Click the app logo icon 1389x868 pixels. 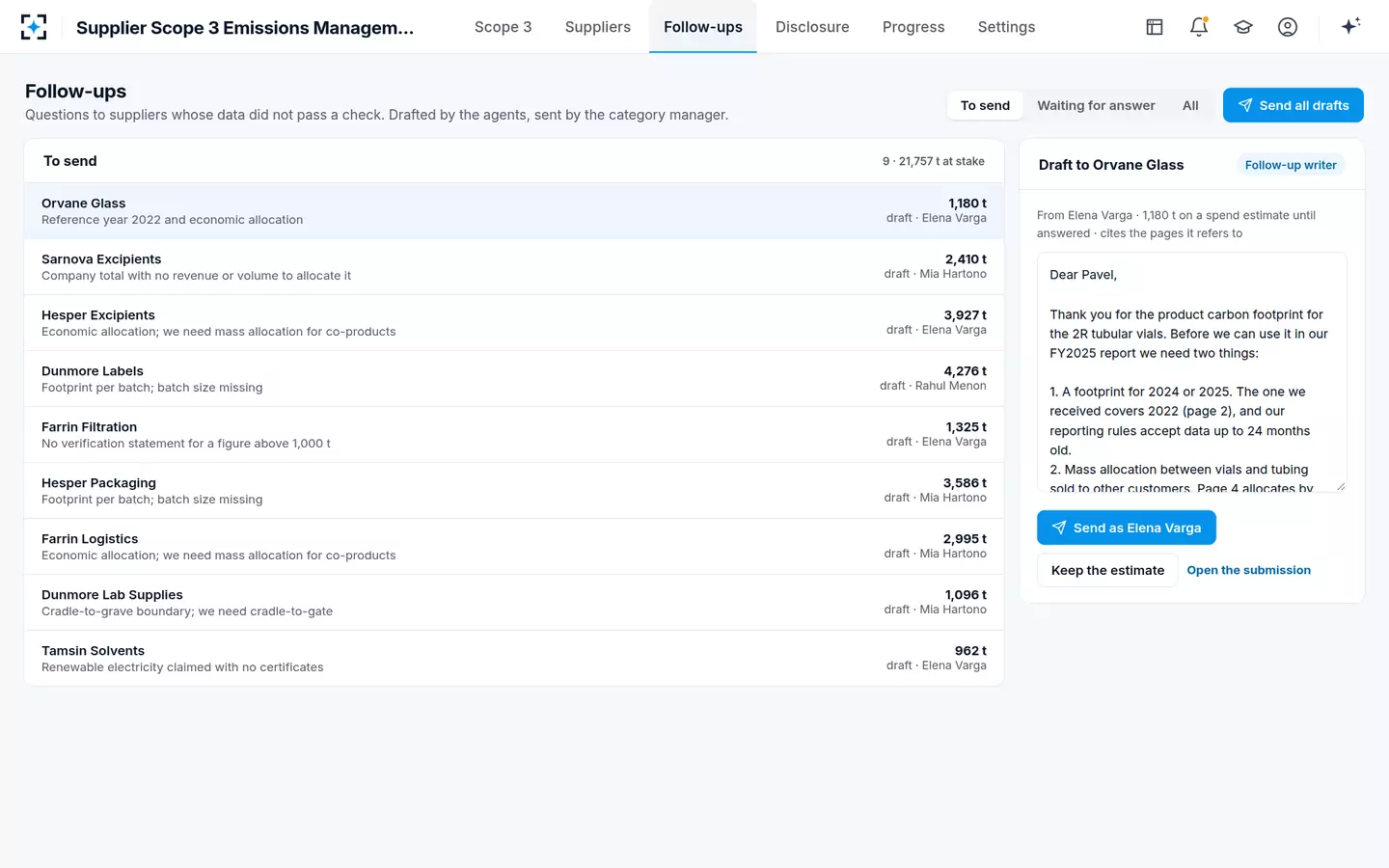[34, 27]
